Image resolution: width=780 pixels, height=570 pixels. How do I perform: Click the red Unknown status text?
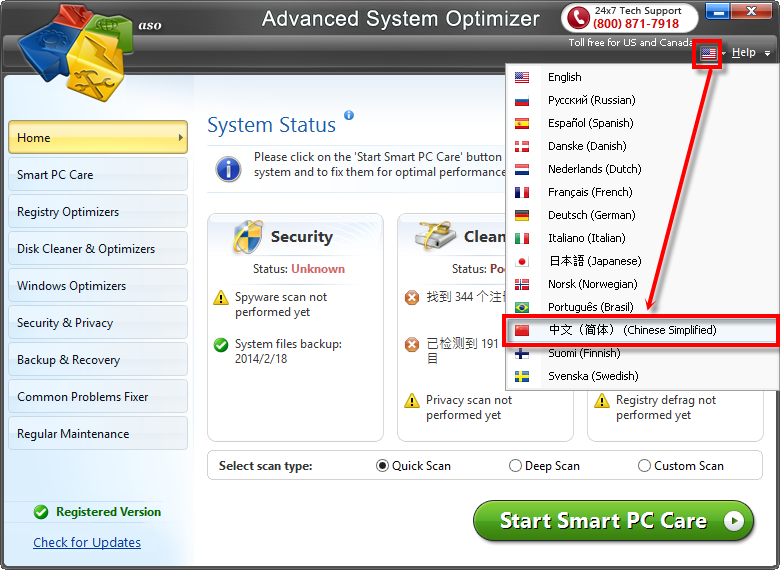click(318, 269)
